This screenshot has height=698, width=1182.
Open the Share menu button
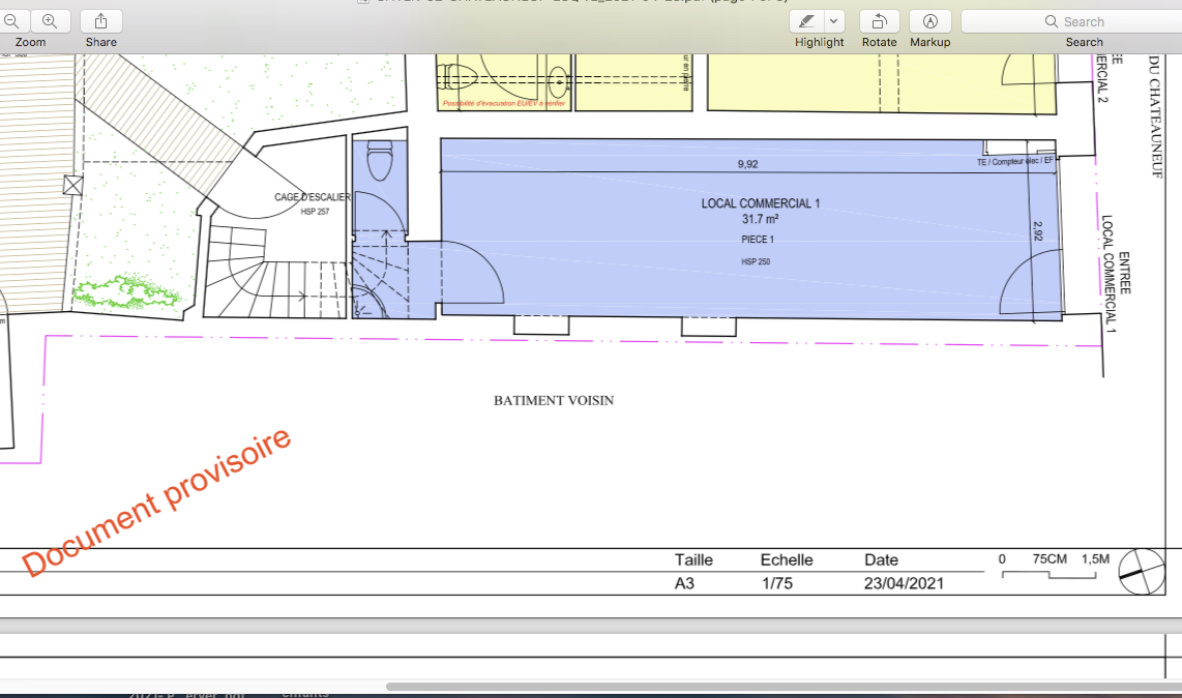click(x=101, y=21)
